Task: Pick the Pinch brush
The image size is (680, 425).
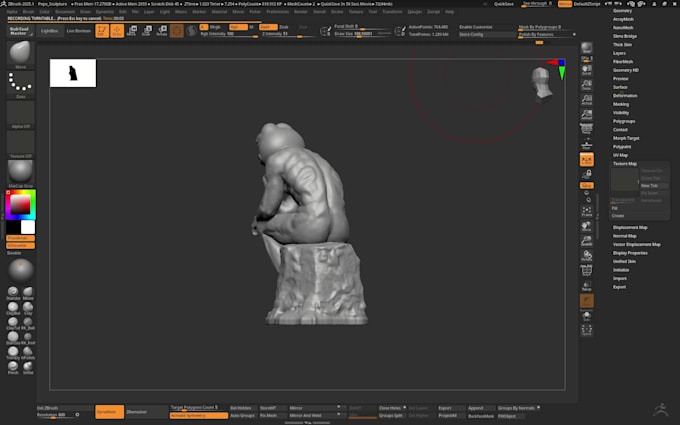Action: [x=13, y=368]
